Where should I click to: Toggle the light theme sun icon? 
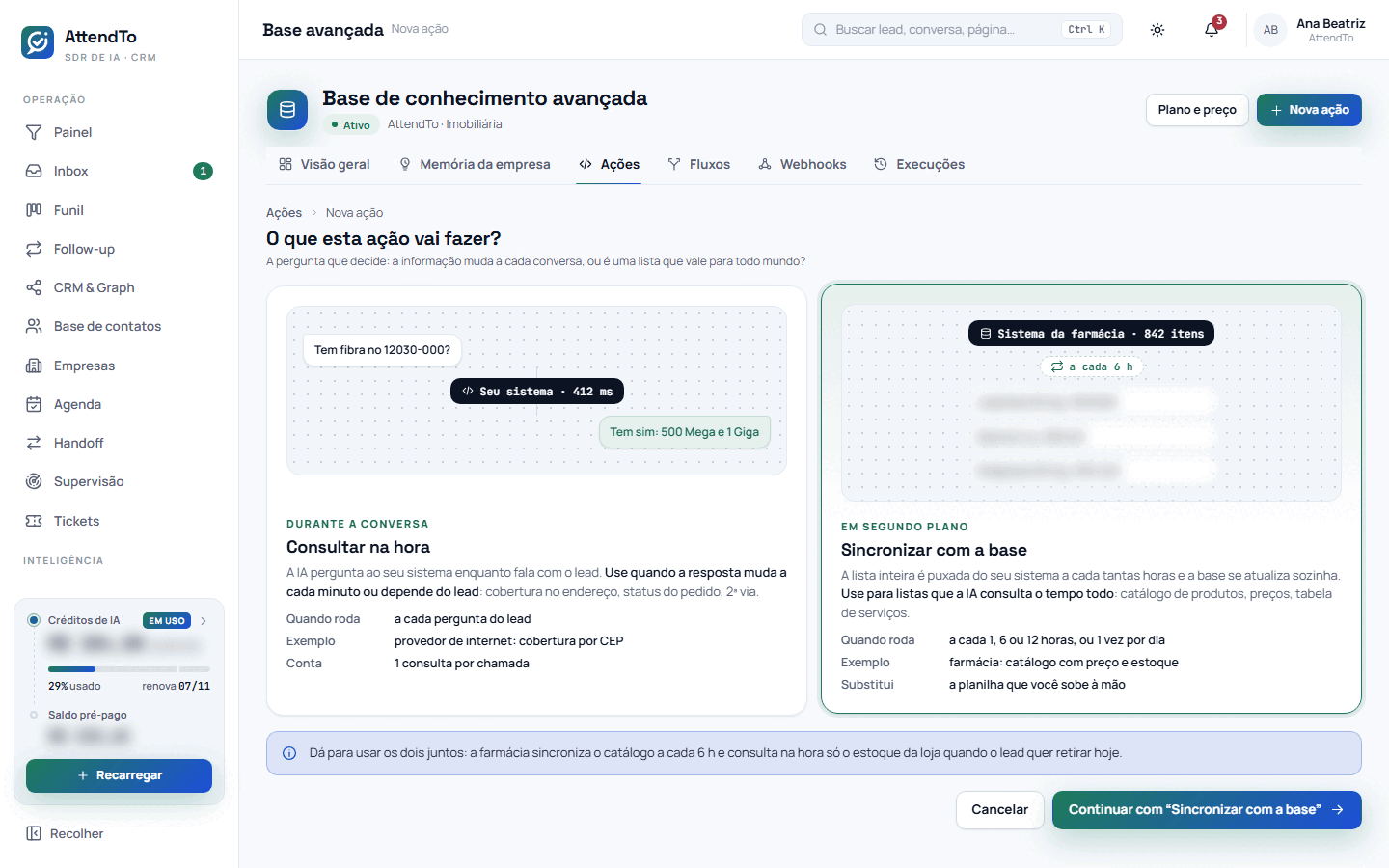pyautogui.click(x=1157, y=30)
